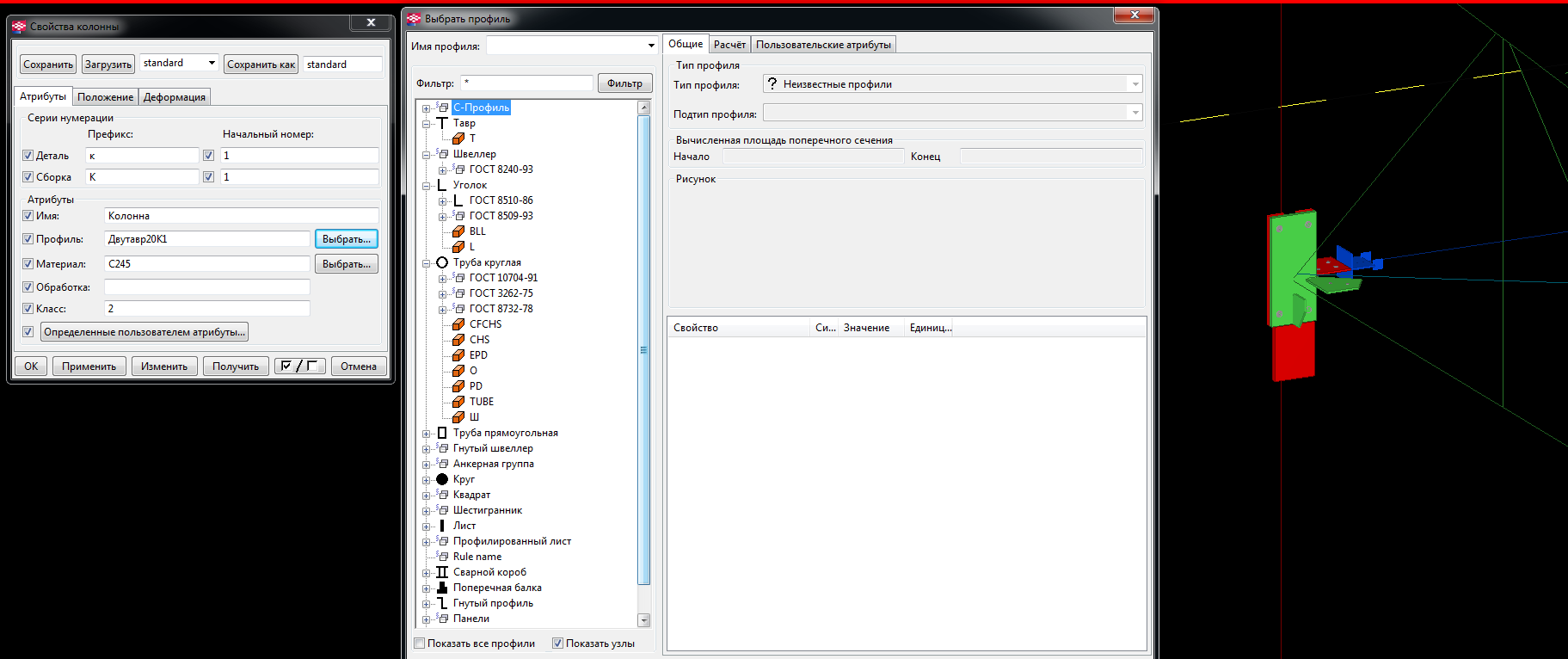Click Выбрать next to Материал field
The height and width of the screenshot is (659, 1568).
(347, 264)
